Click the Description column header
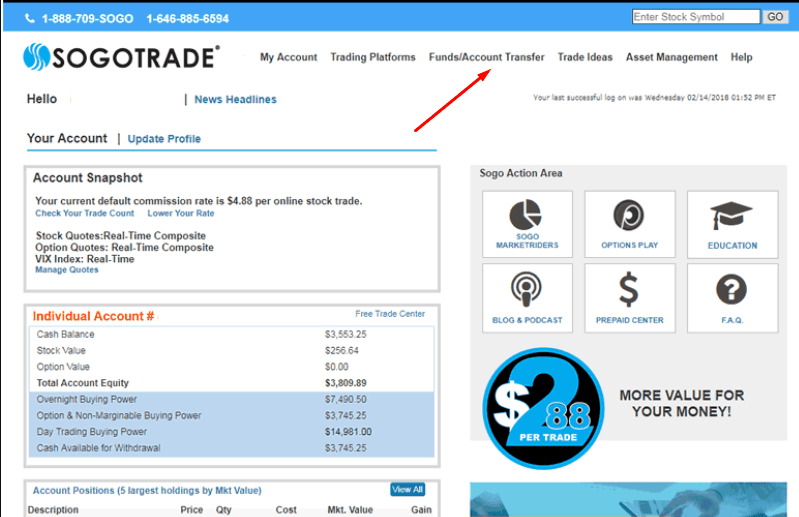Screen dimensions: 799x517 tap(53, 510)
